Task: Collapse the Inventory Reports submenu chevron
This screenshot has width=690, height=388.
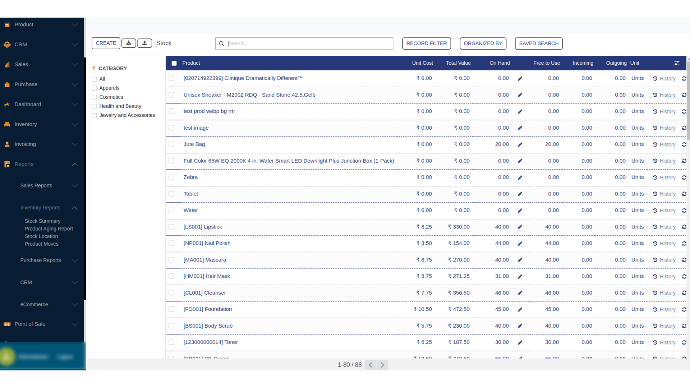Action: (x=75, y=208)
